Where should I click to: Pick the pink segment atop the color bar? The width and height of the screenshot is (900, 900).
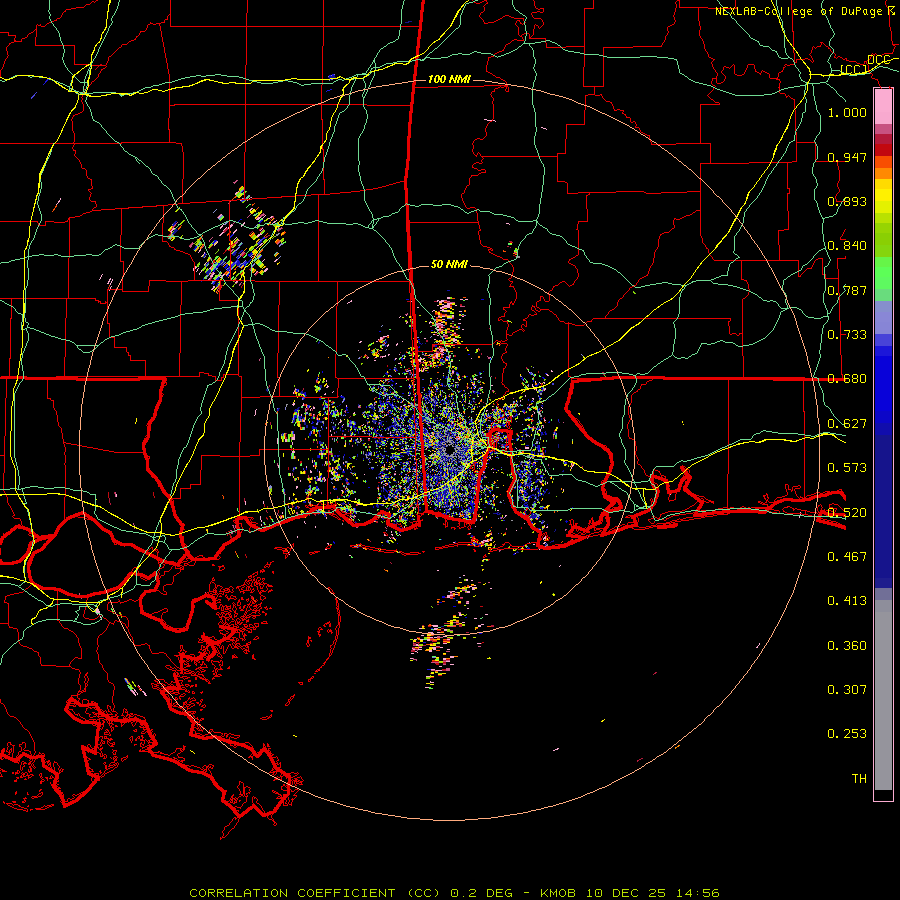click(883, 106)
